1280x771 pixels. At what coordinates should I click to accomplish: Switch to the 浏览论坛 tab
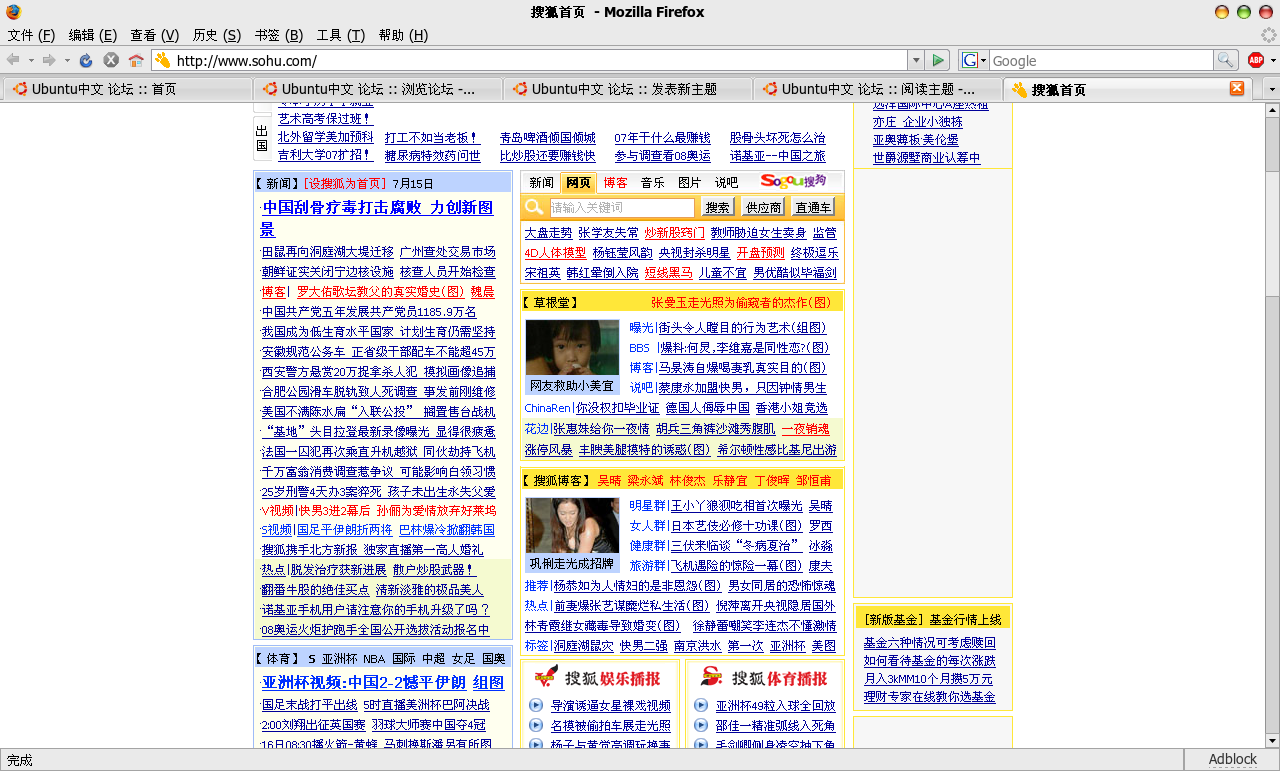(x=376, y=89)
